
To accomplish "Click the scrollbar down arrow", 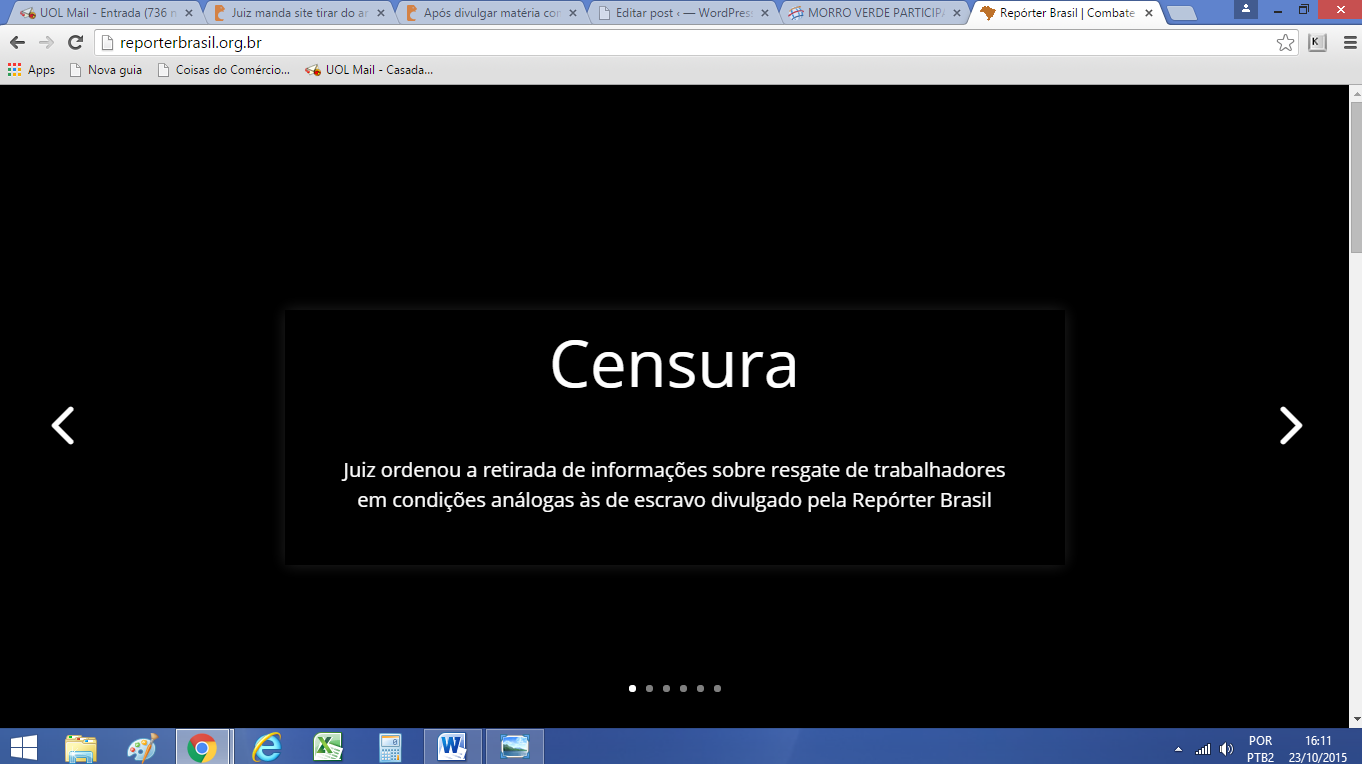I will point(1355,719).
